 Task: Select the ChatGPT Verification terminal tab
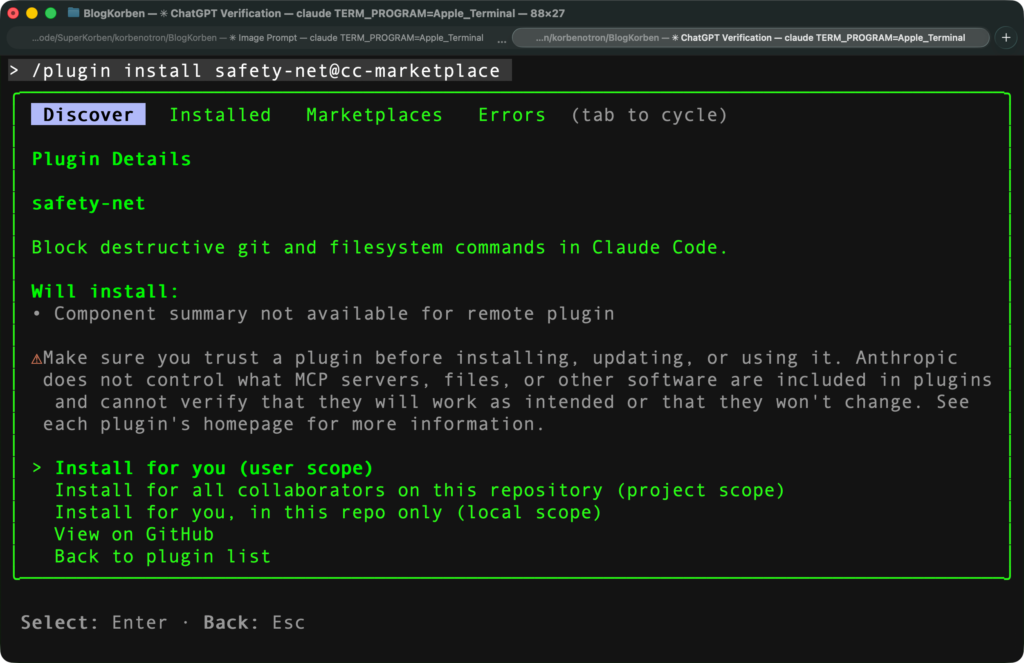750,38
